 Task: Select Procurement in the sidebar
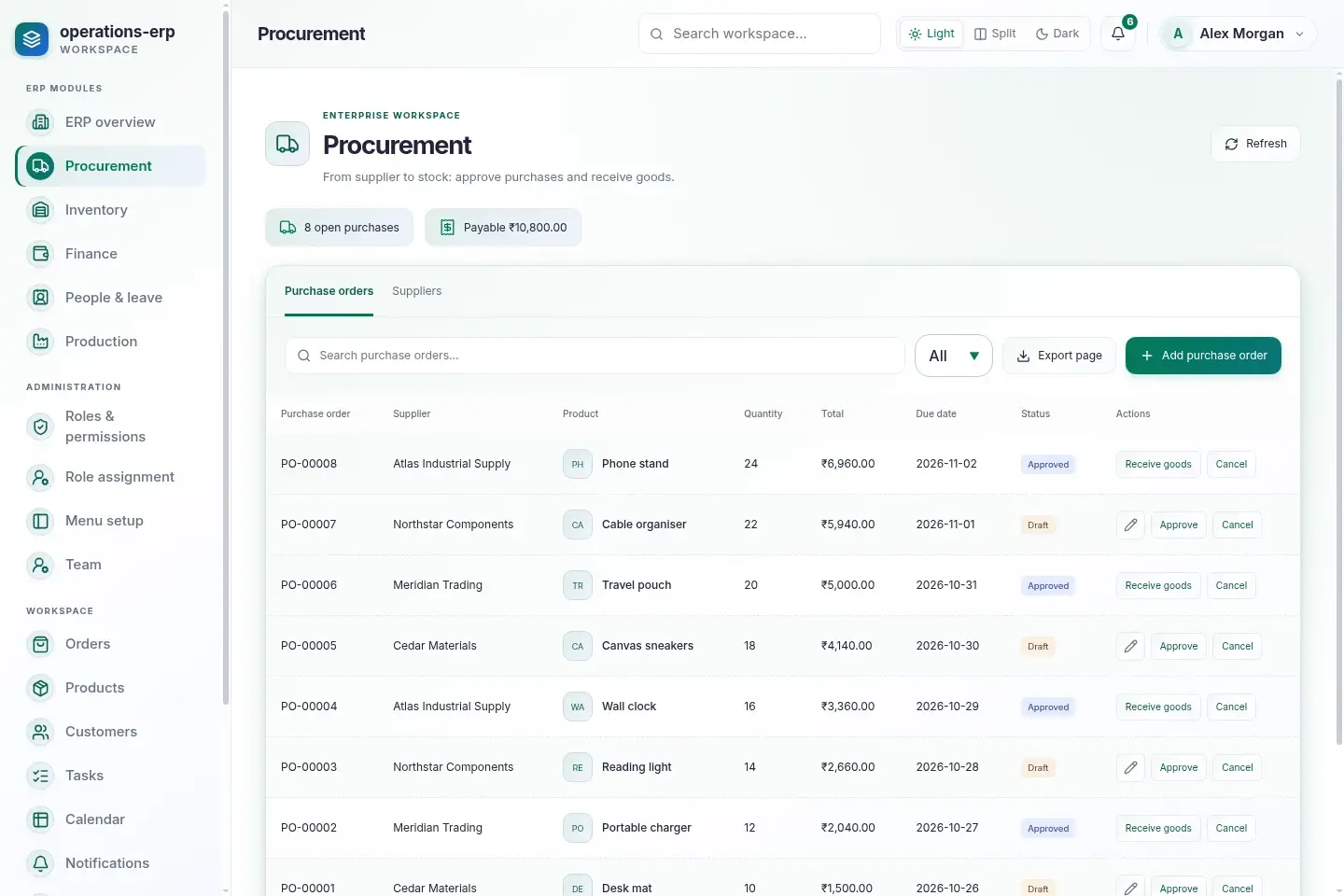(111, 166)
